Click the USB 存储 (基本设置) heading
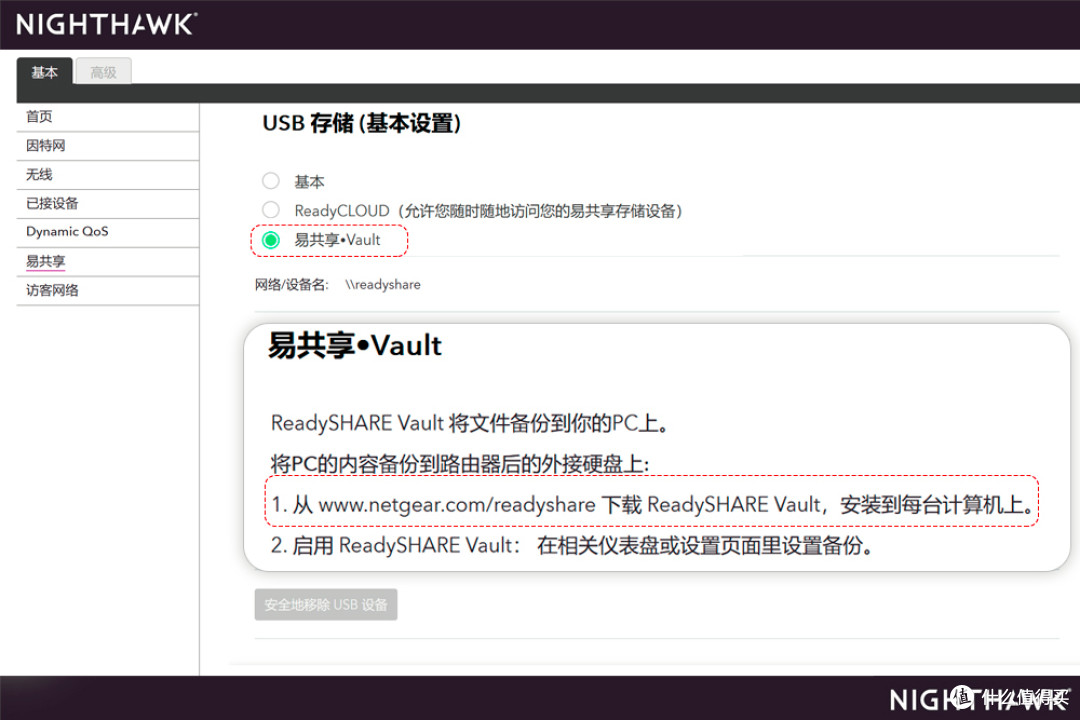Screen dimensions: 1080x720 point(362,123)
